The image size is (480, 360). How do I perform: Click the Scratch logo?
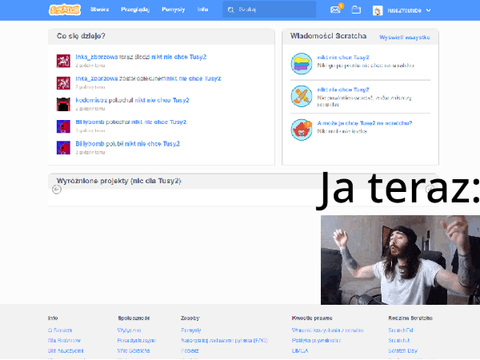point(65,10)
